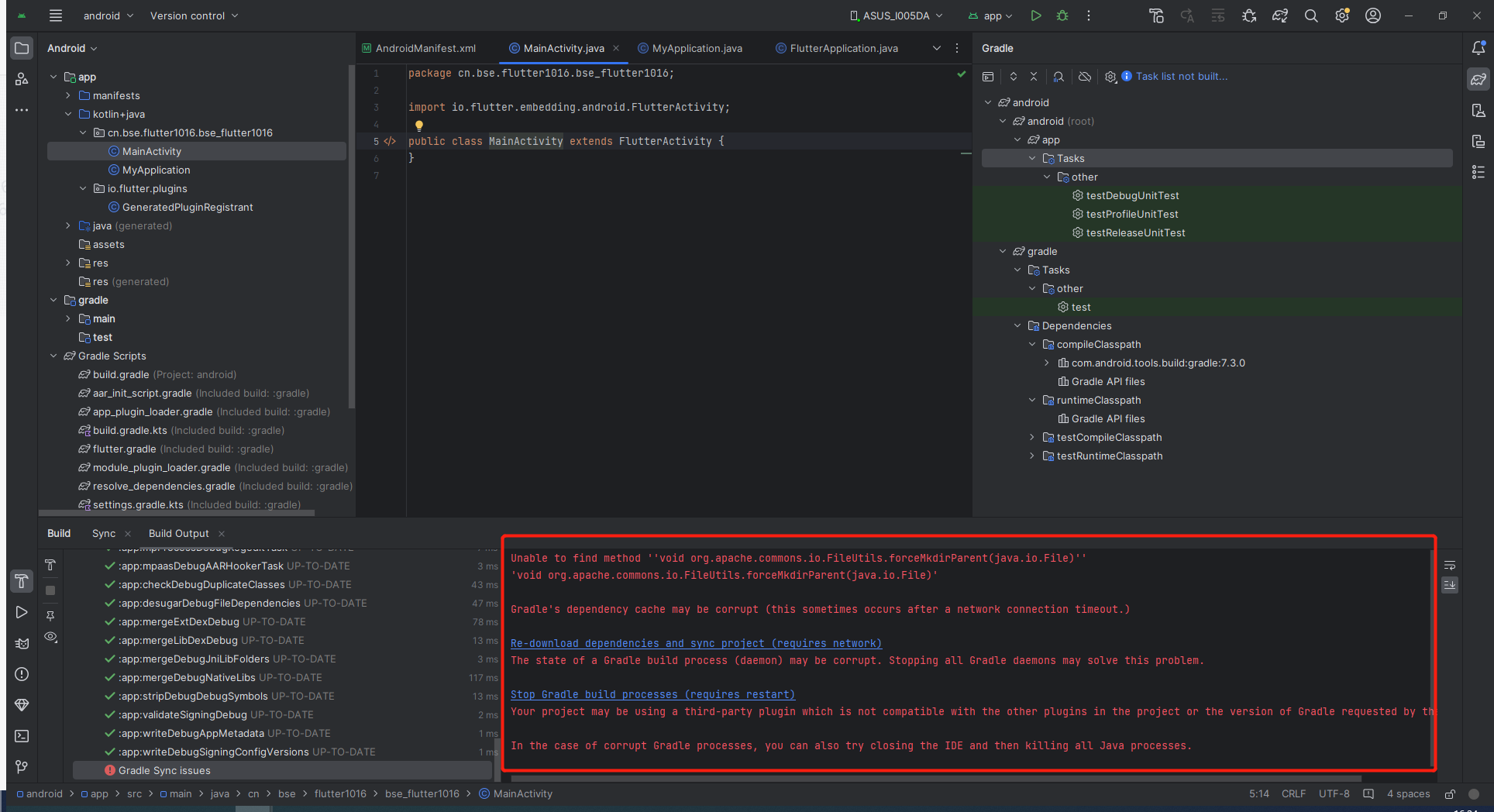The height and width of the screenshot is (812, 1494).
Task: Sync the project with Gradle files using the elephant icon
Action: click(x=1280, y=15)
